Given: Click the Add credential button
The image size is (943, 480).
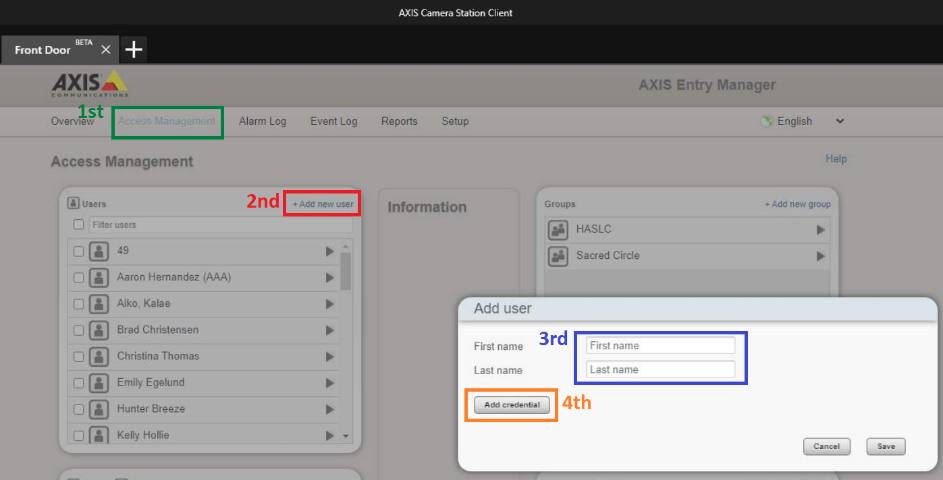Looking at the screenshot, I should (512, 405).
